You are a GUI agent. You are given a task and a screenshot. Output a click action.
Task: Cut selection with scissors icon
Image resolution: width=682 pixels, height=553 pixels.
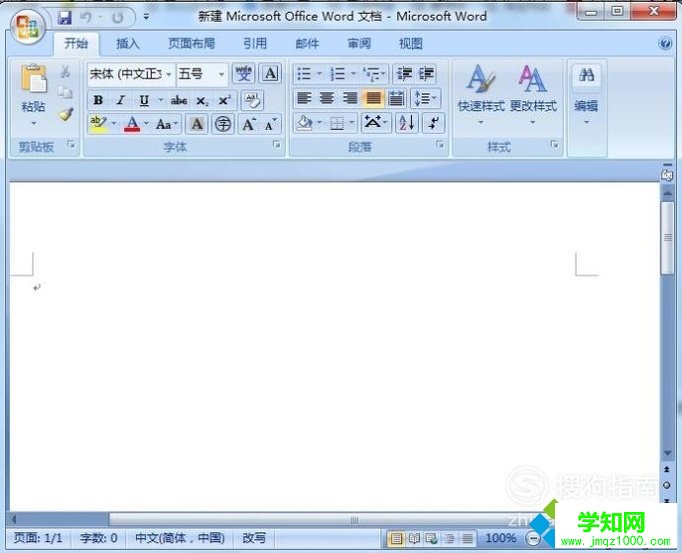pos(65,72)
